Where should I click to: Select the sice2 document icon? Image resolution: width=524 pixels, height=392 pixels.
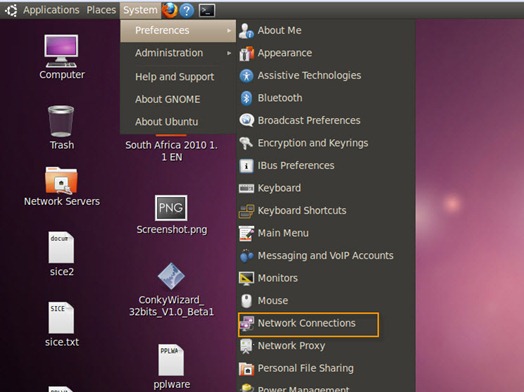pos(61,247)
